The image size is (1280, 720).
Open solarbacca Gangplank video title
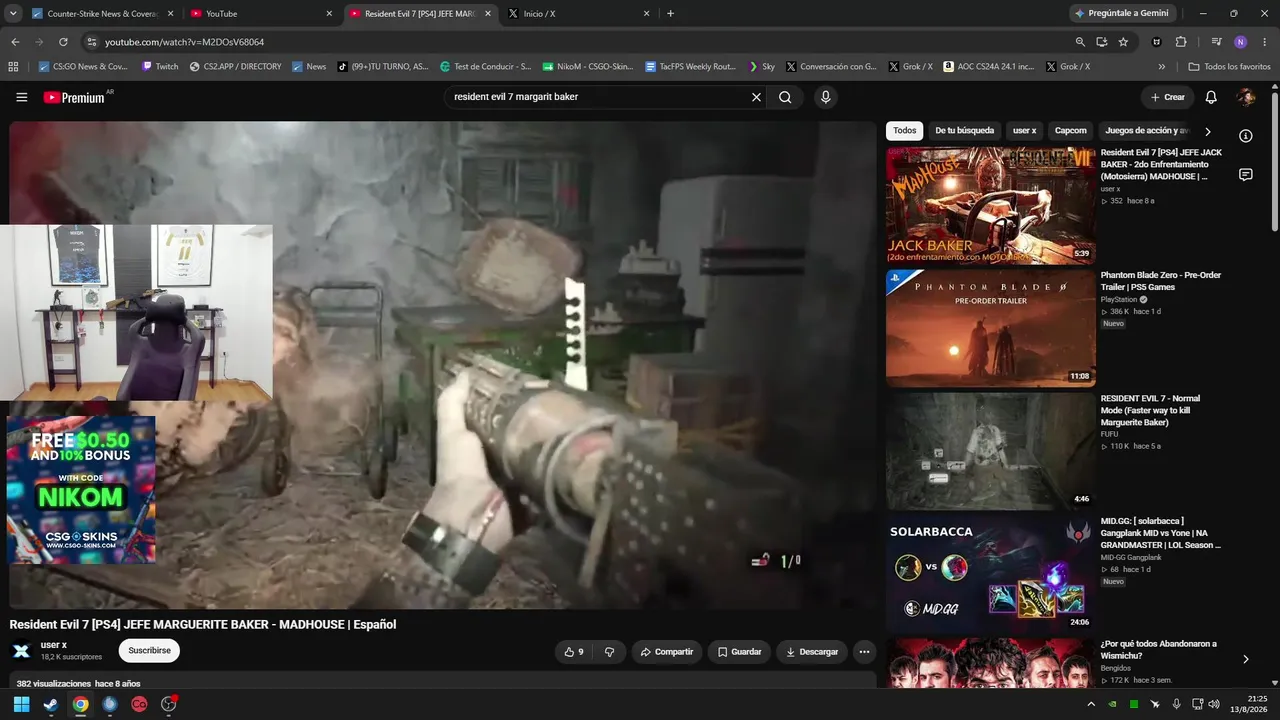(1161, 533)
